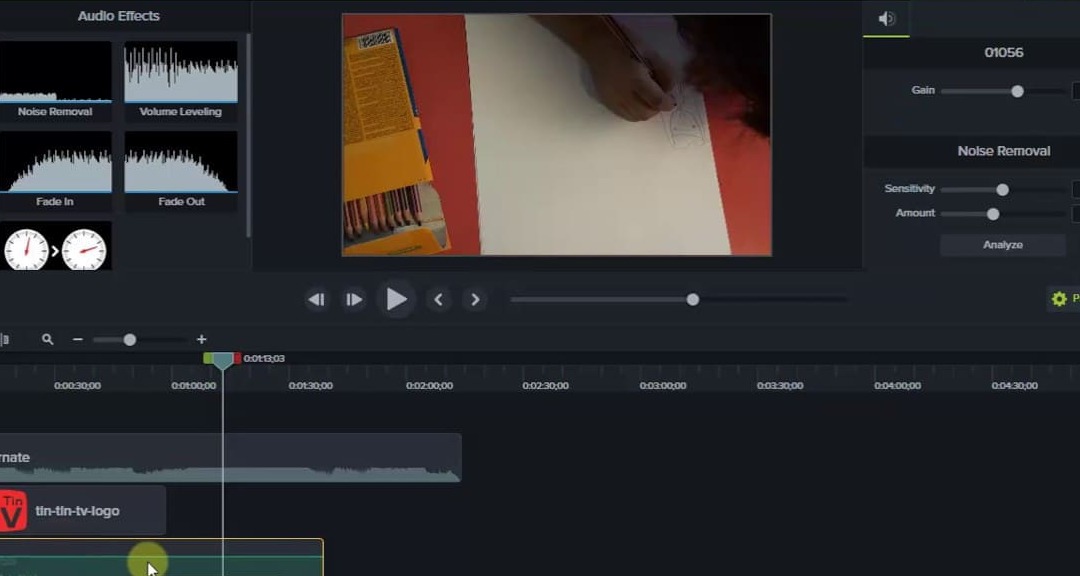The image size is (1080, 576).
Task: Step forward one frame button
Action: tap(354, 300)
